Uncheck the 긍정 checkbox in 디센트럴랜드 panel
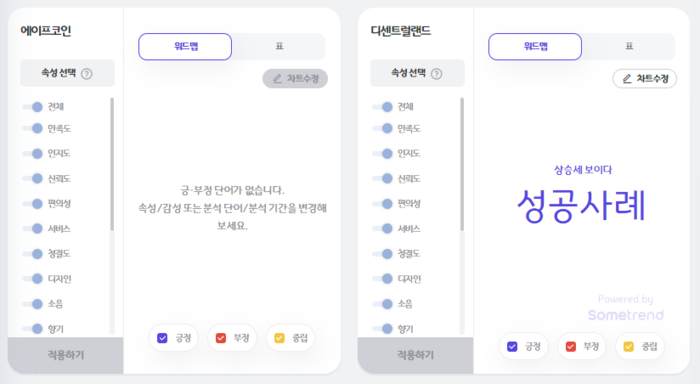The image size is (700, 384). coord(512,346)
